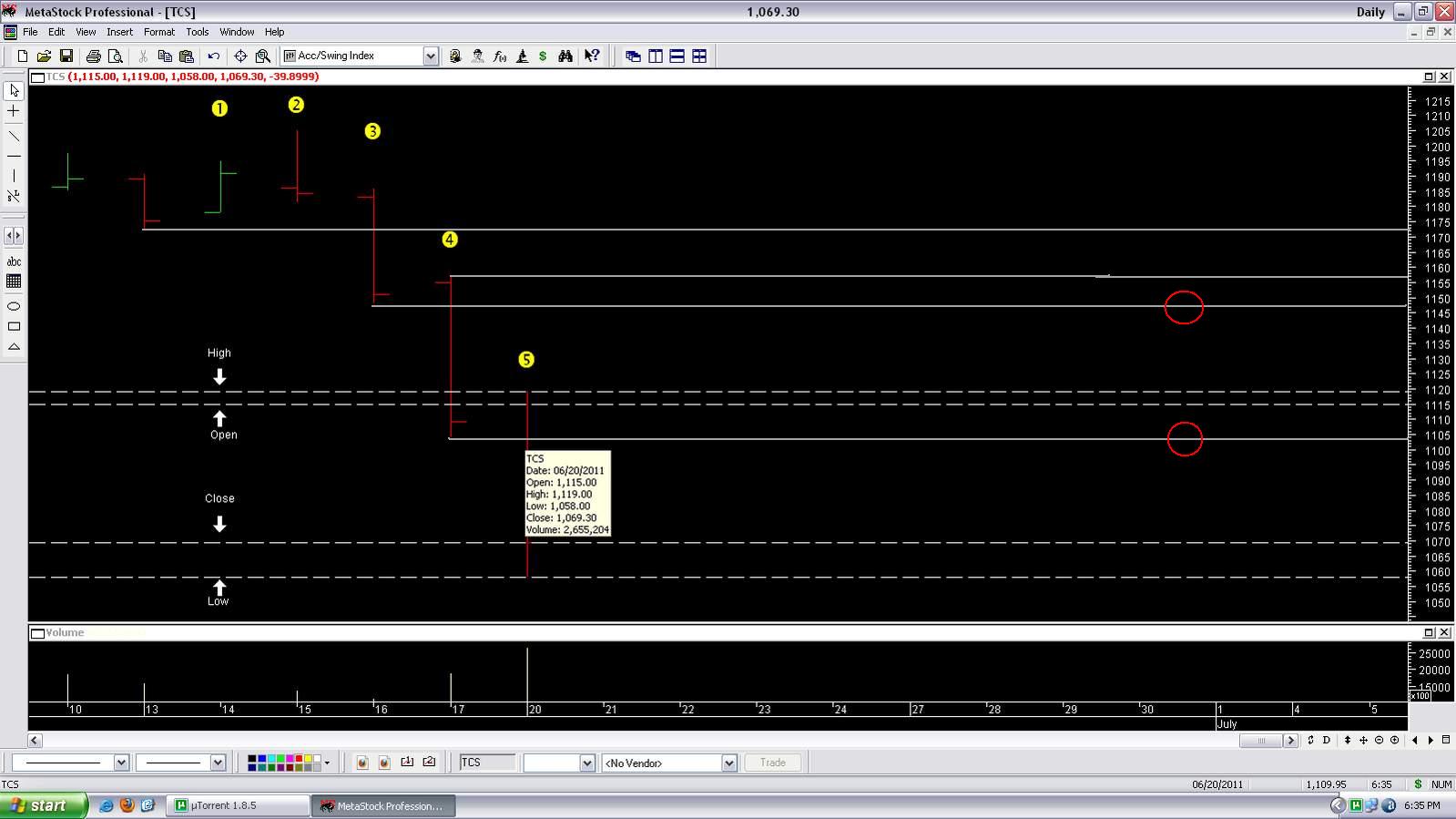This screenshot has width=1456, height=819.
Task: Open the Insert menu
Action: tap(119, 32)
